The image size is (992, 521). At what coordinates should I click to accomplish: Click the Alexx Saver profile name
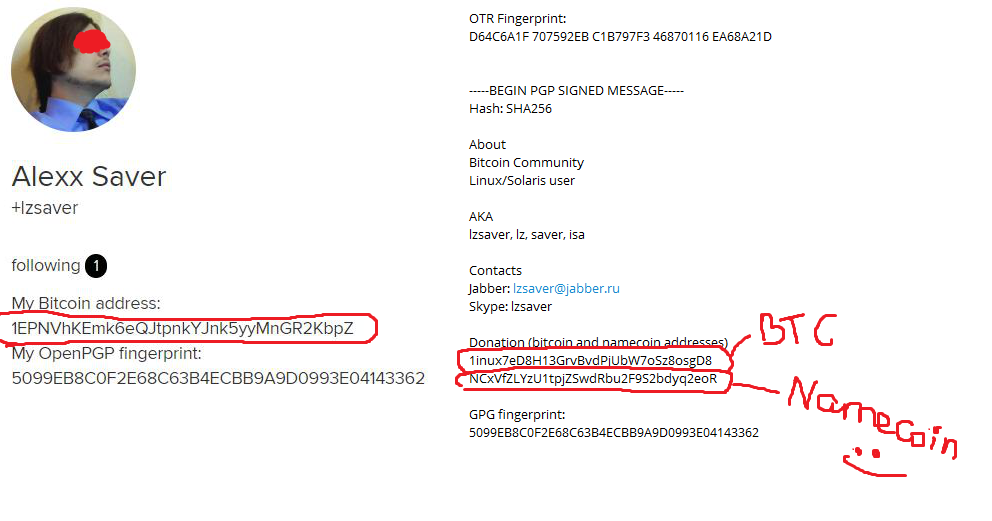point(89,176)
